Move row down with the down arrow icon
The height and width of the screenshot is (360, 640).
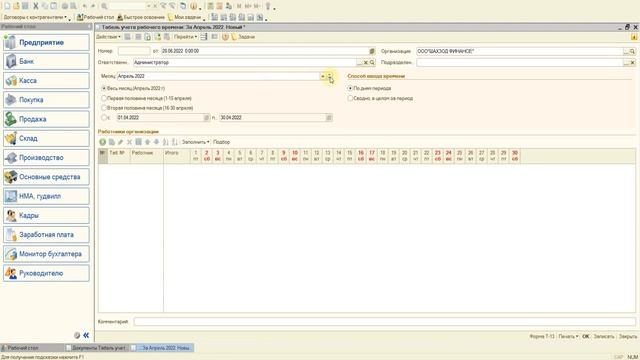(x=156, y=142)
